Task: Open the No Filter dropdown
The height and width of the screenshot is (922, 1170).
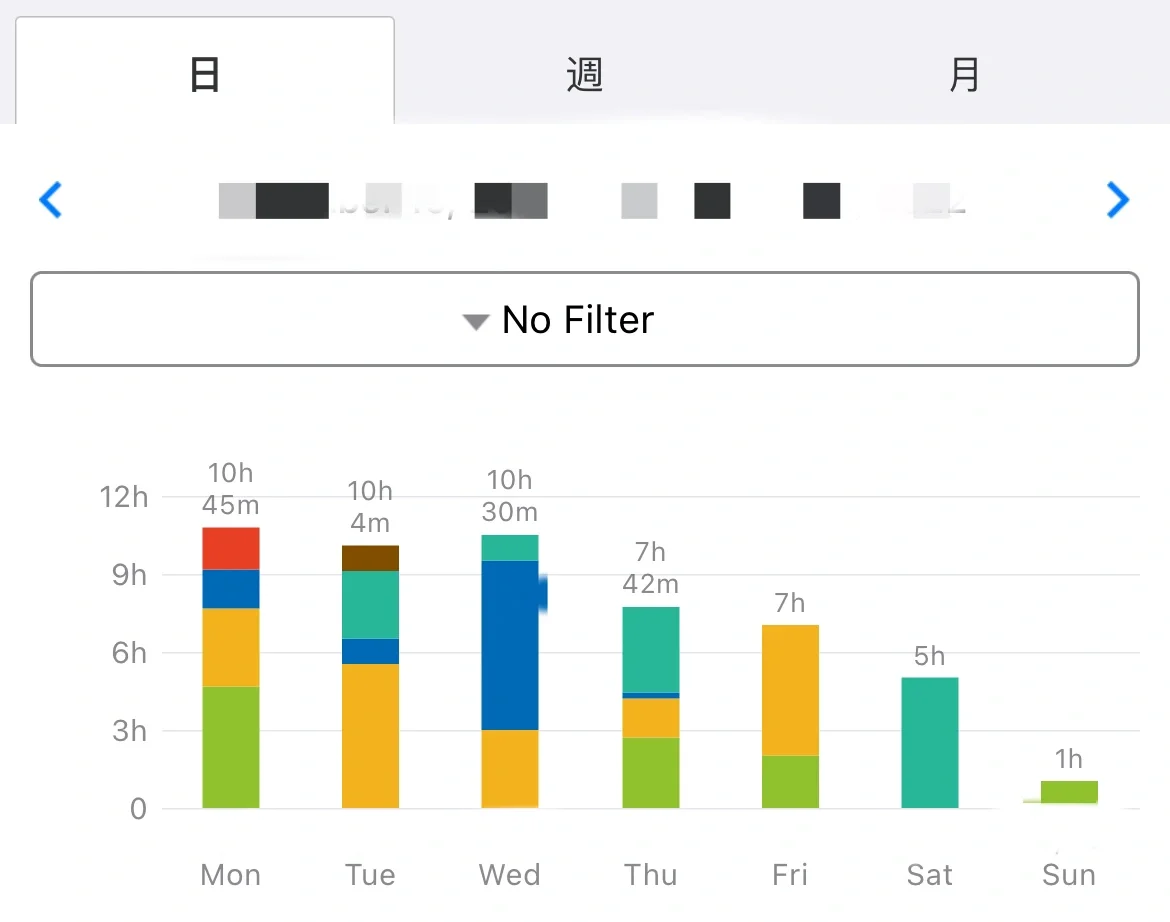Action: (x=585, y=320)
